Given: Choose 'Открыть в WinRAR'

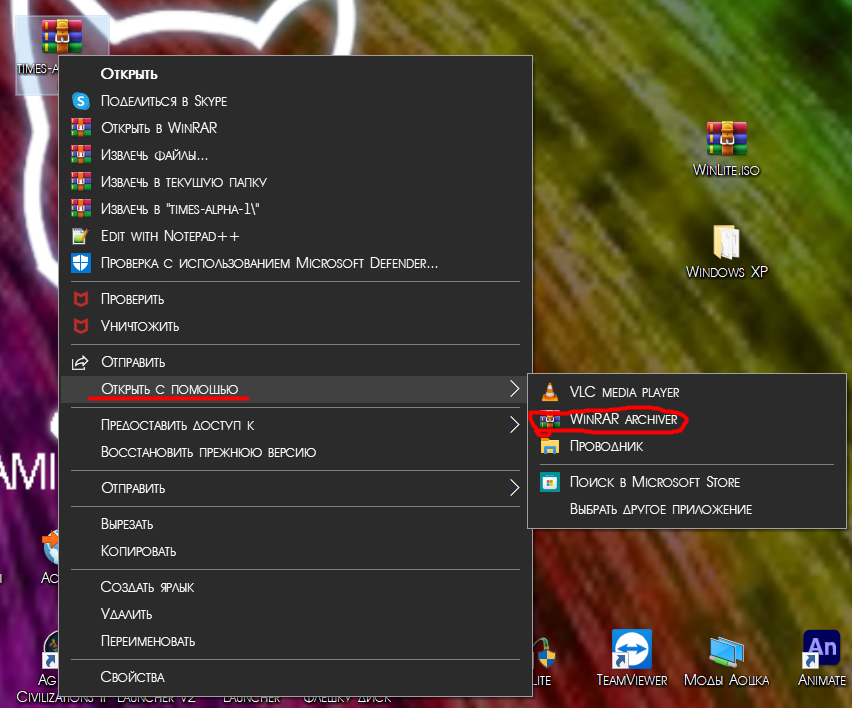Looking at the screenshot, I should click(x=296, y=128).
